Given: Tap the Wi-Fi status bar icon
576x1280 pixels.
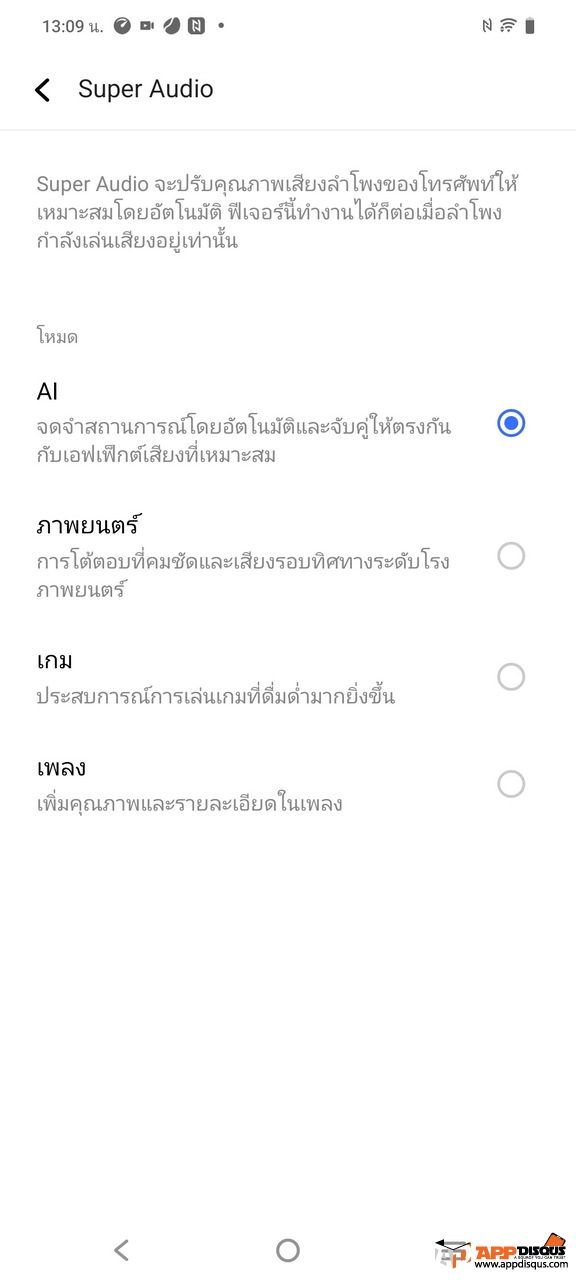Looking at the screenshot, I should click(508, 26).
